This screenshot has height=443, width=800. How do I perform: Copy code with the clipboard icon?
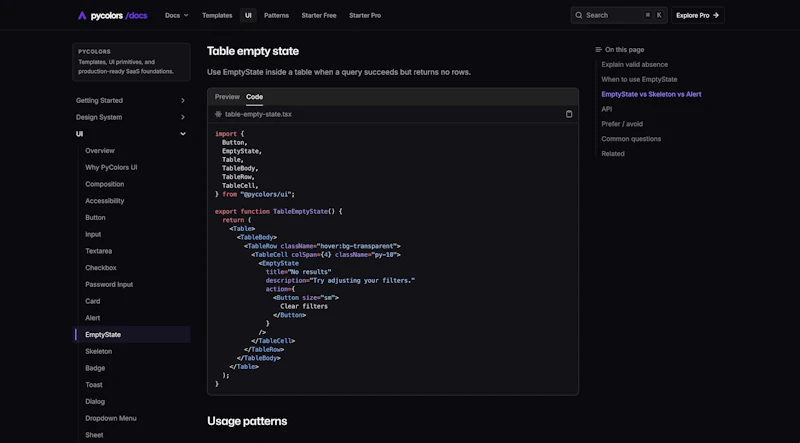pyautogui.click(x=569, y=114)
